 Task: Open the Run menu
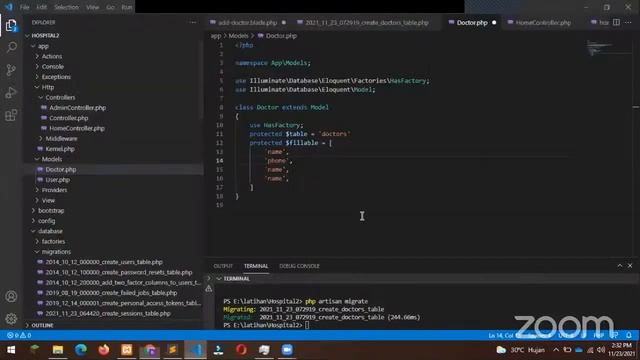127,7
